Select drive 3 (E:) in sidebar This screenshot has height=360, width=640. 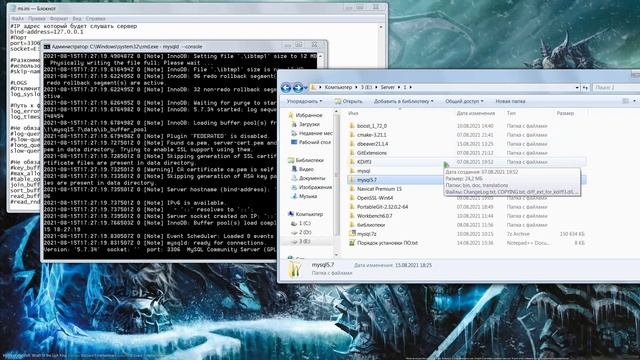(301, 241)
